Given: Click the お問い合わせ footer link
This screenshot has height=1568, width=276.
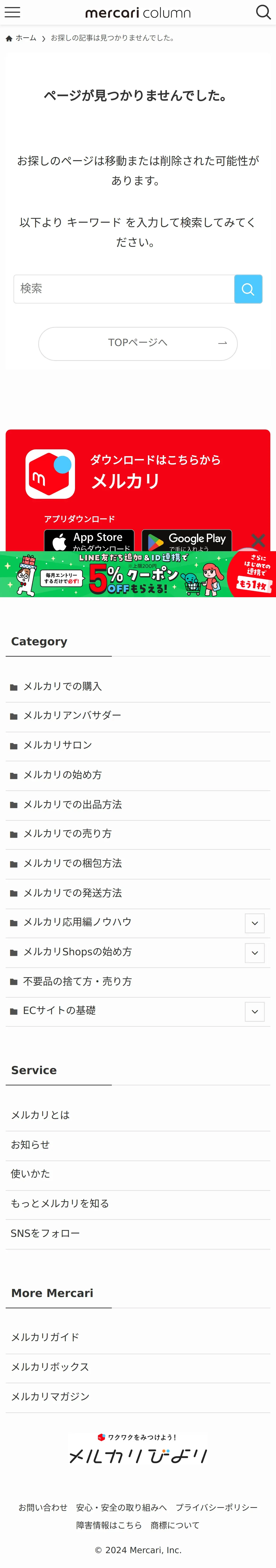Looking at the screenshot, I should [43, 1507].
